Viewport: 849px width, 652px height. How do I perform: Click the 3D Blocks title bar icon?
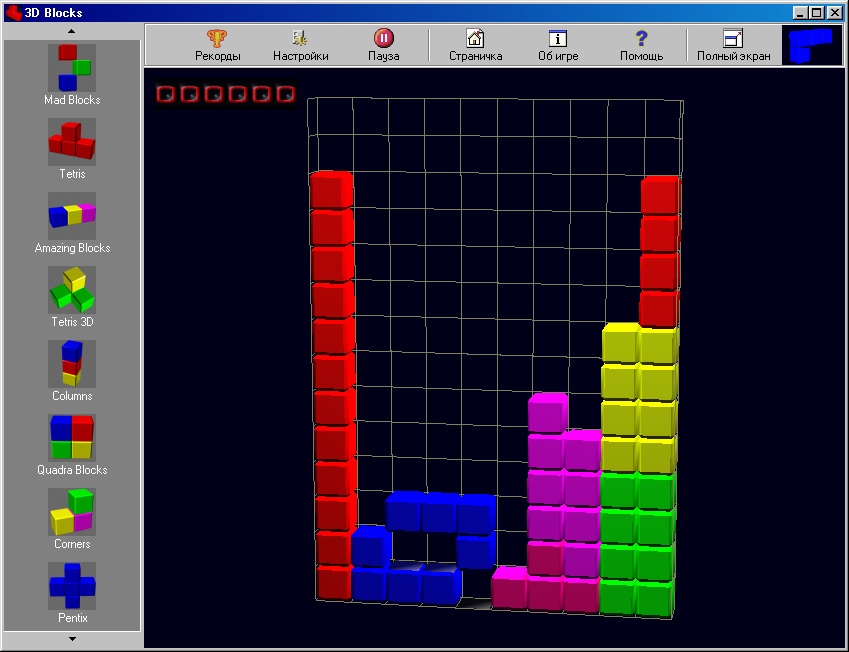14,12
